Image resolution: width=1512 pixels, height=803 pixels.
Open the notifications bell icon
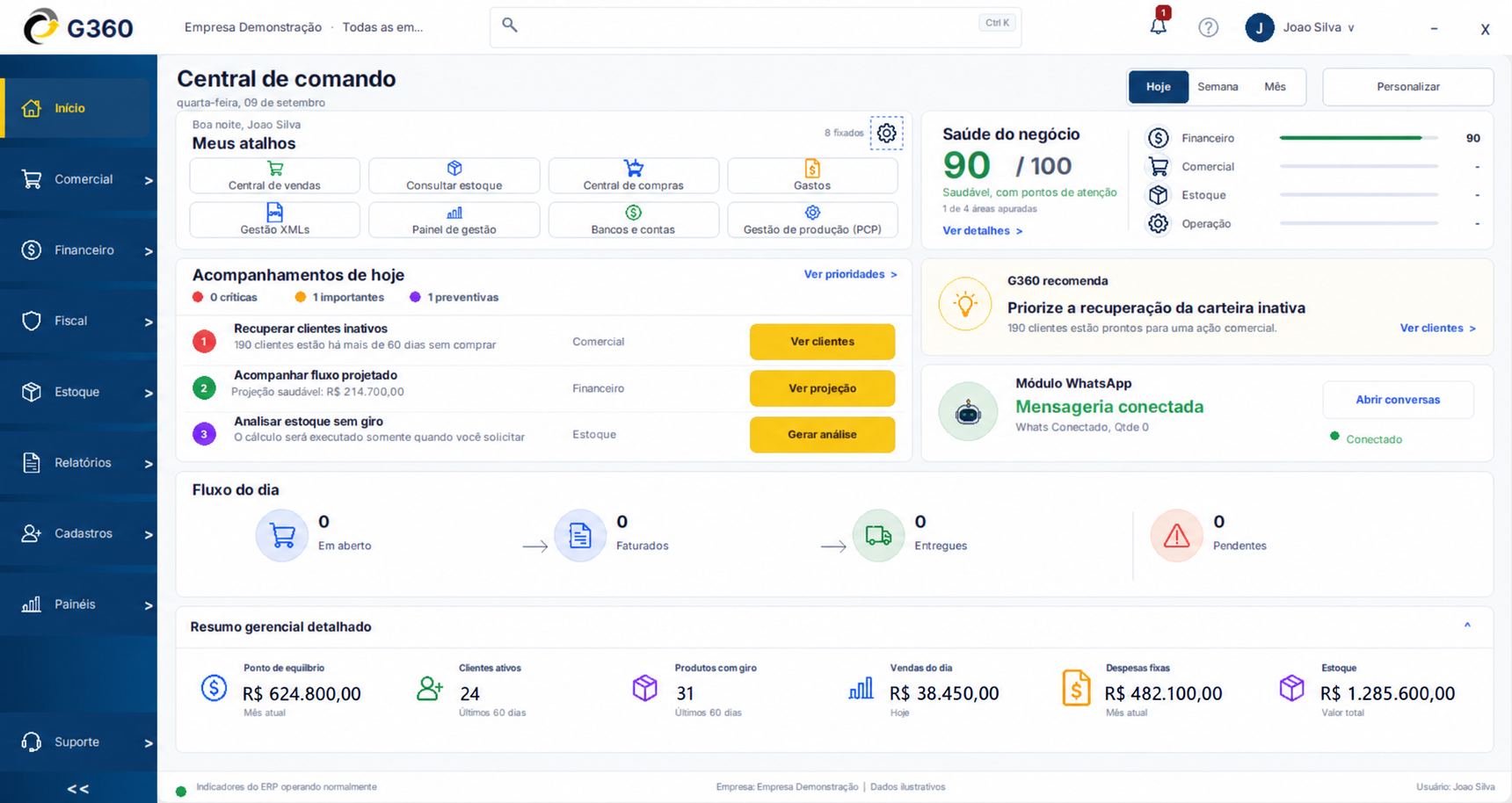click(1159, 25)
